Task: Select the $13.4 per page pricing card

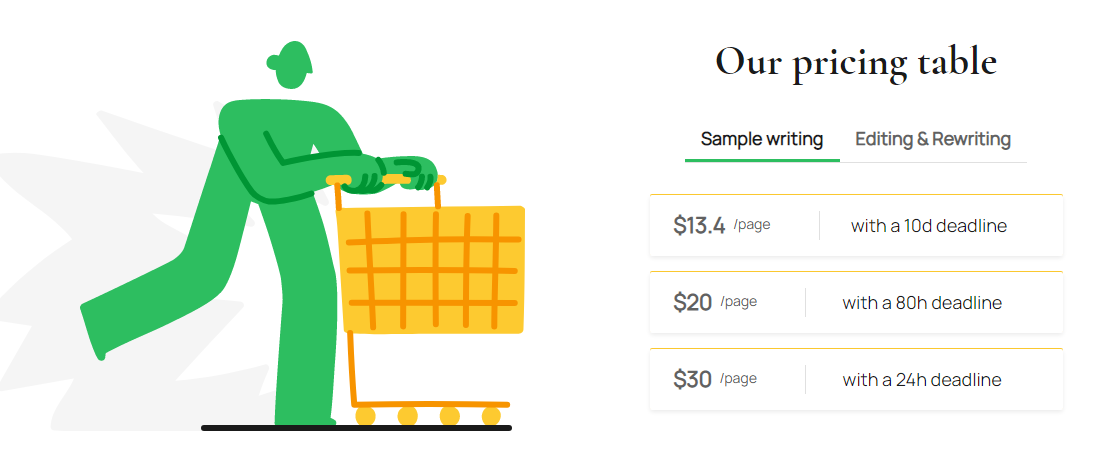Action: coord(856,225)
